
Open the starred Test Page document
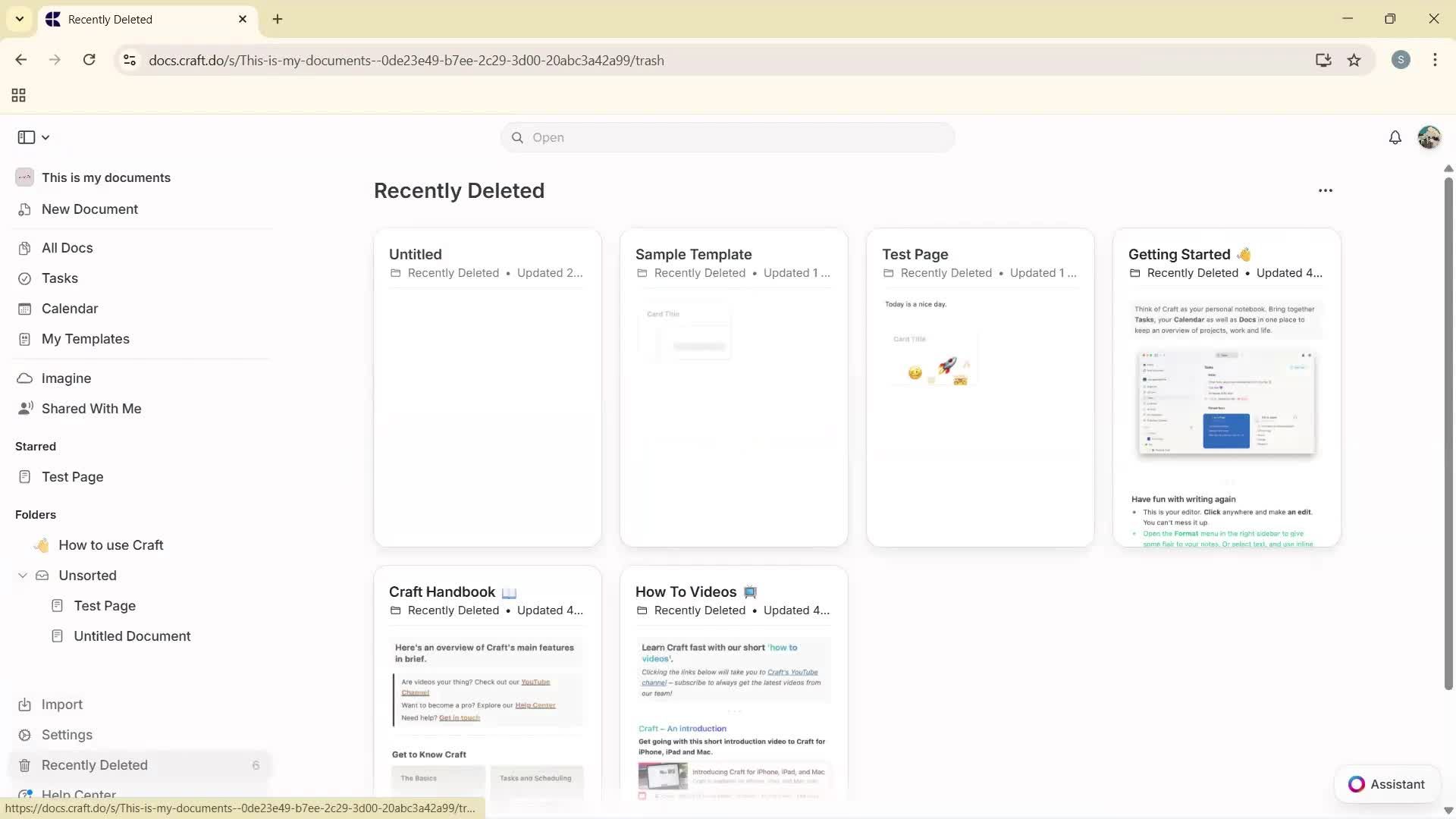pos(72,476)
